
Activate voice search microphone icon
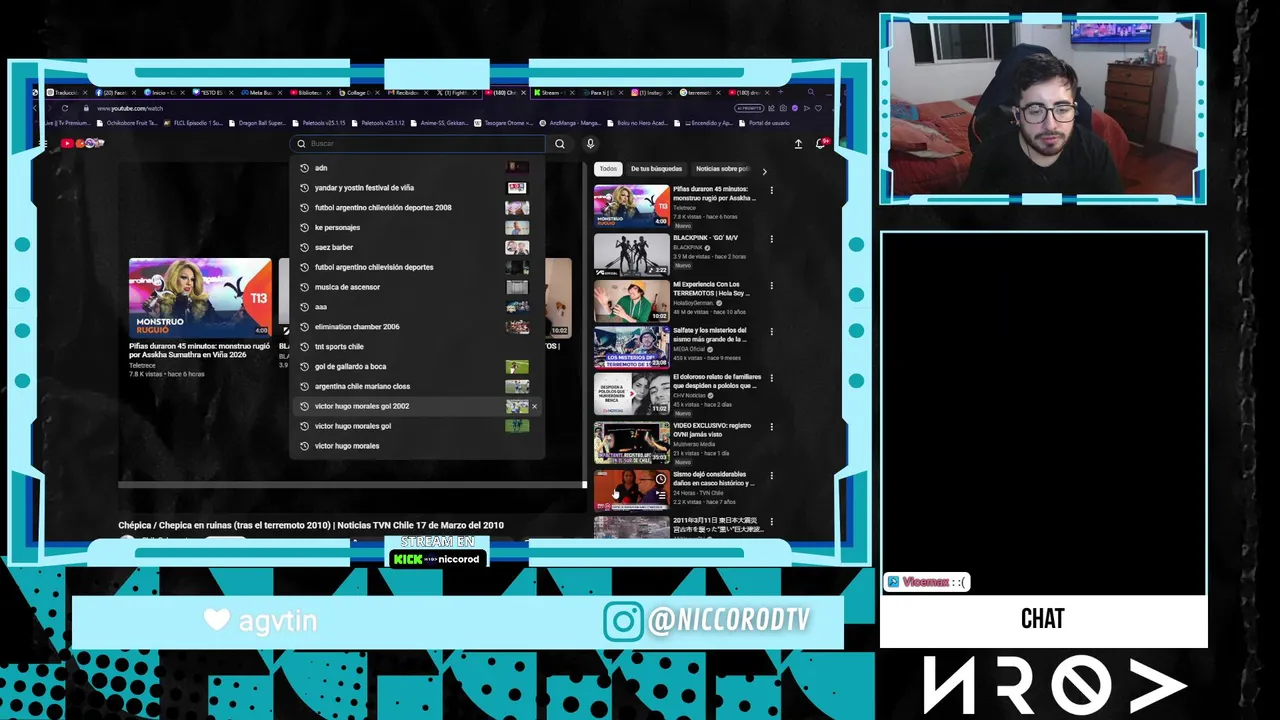[590, 144]
